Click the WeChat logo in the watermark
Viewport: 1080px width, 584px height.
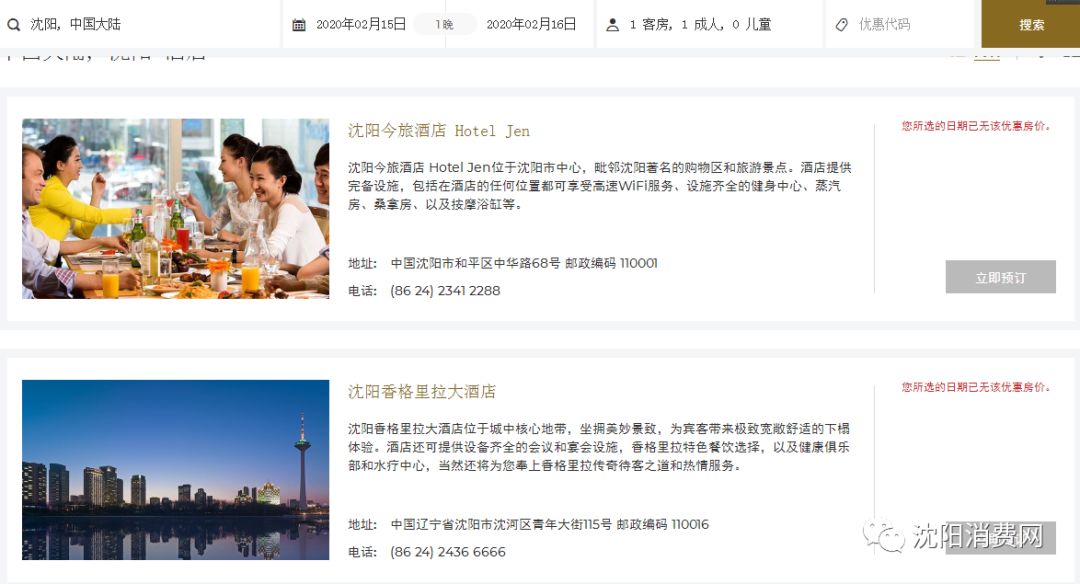click(884, 536)
